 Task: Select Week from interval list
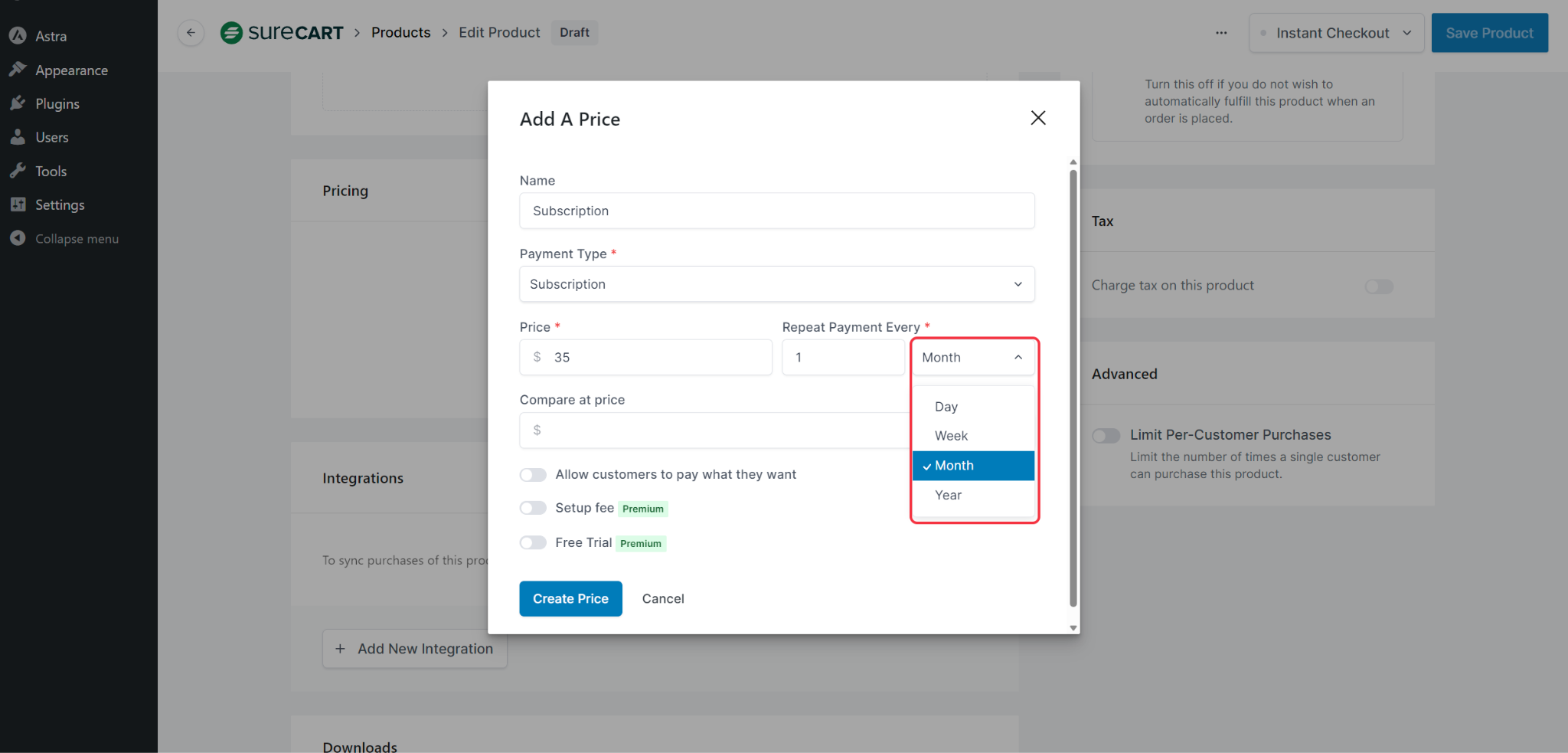pos(973,436)
